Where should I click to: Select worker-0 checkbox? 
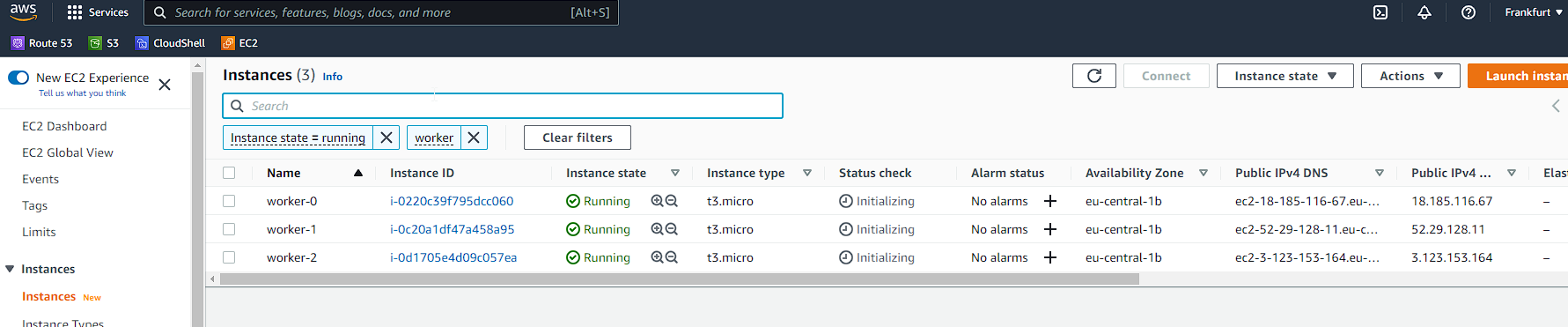(x=229, y=201)
